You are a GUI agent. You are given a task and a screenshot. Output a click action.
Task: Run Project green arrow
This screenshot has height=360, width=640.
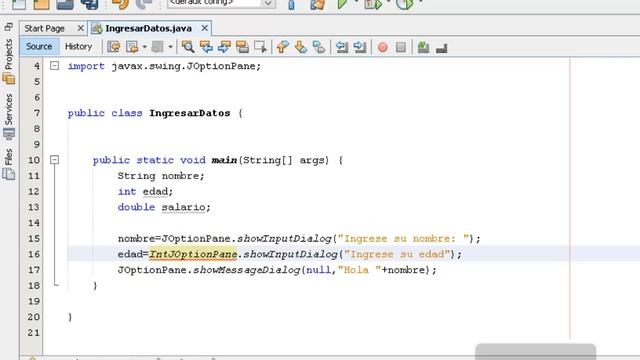point(342,4)
